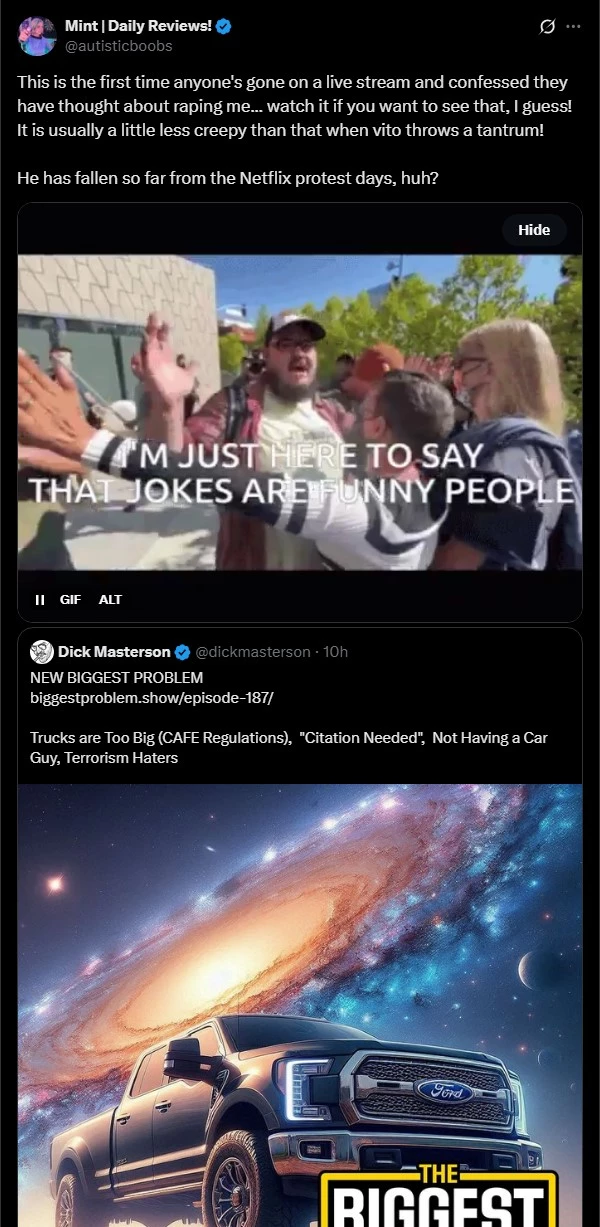The height and width of the screenshot is (1227, 600).
Task: Click the GIF label badge
Action: (70, 600)
